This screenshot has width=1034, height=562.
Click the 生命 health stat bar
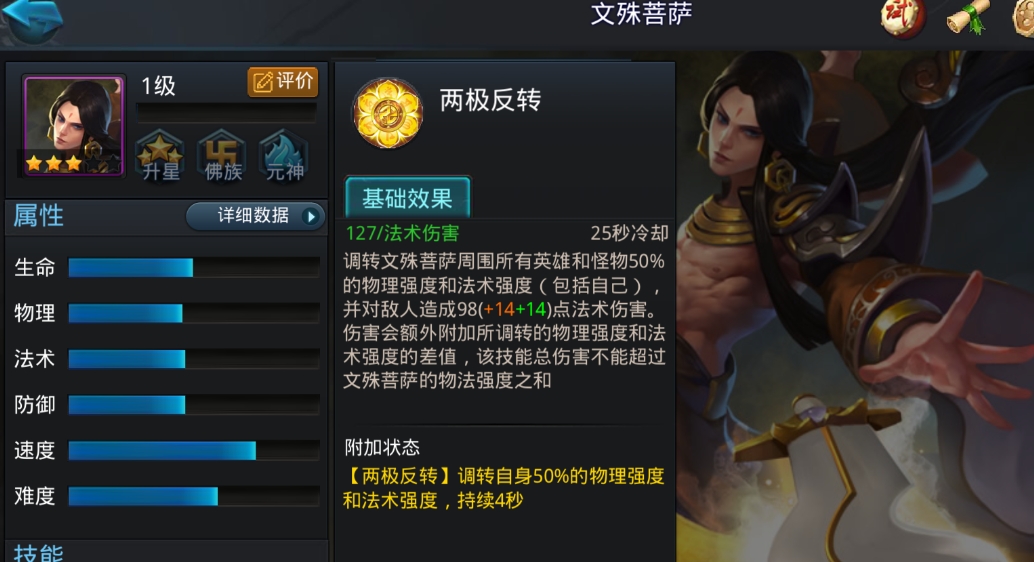pos(194,267)
